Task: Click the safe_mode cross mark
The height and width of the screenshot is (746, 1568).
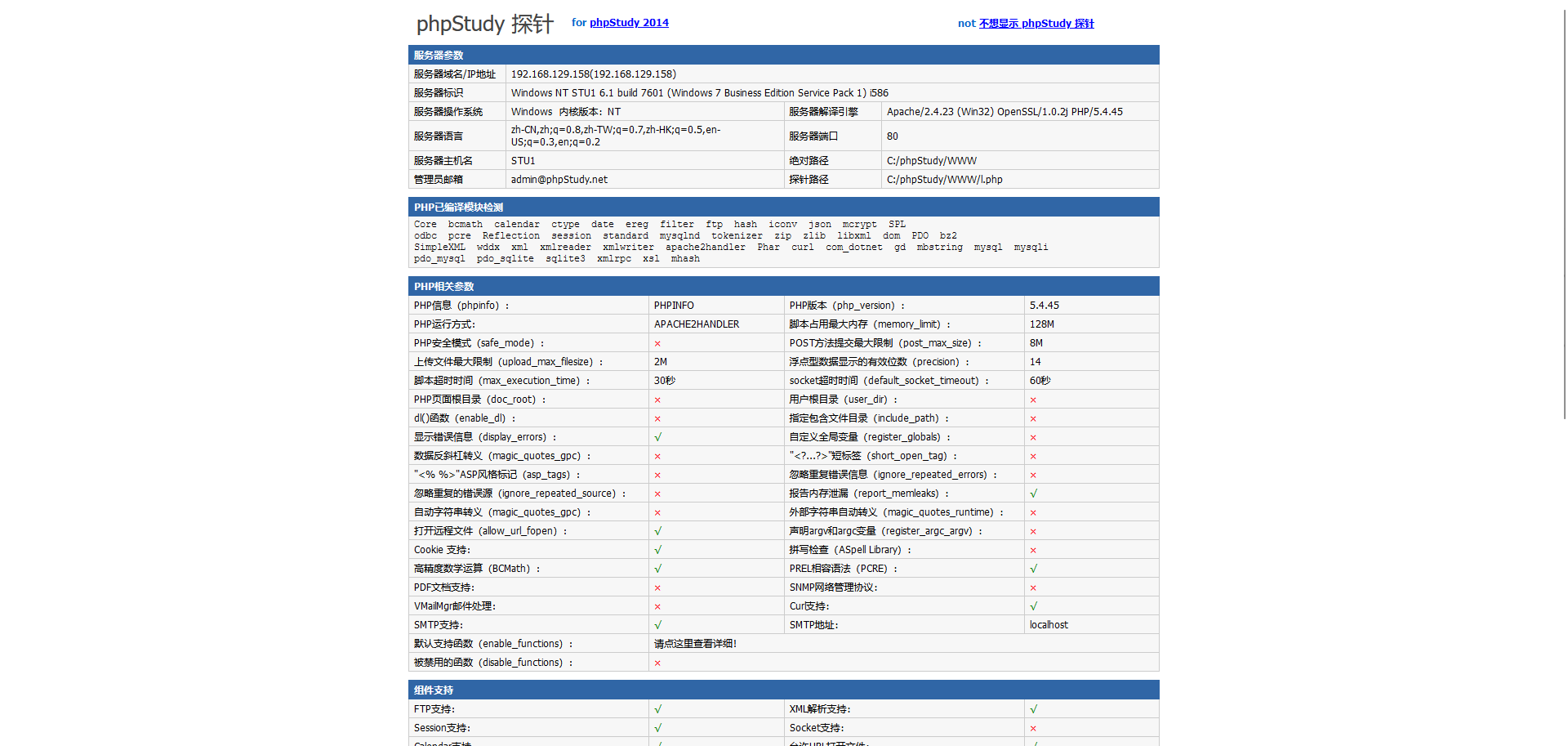Action: coord(657,344)
